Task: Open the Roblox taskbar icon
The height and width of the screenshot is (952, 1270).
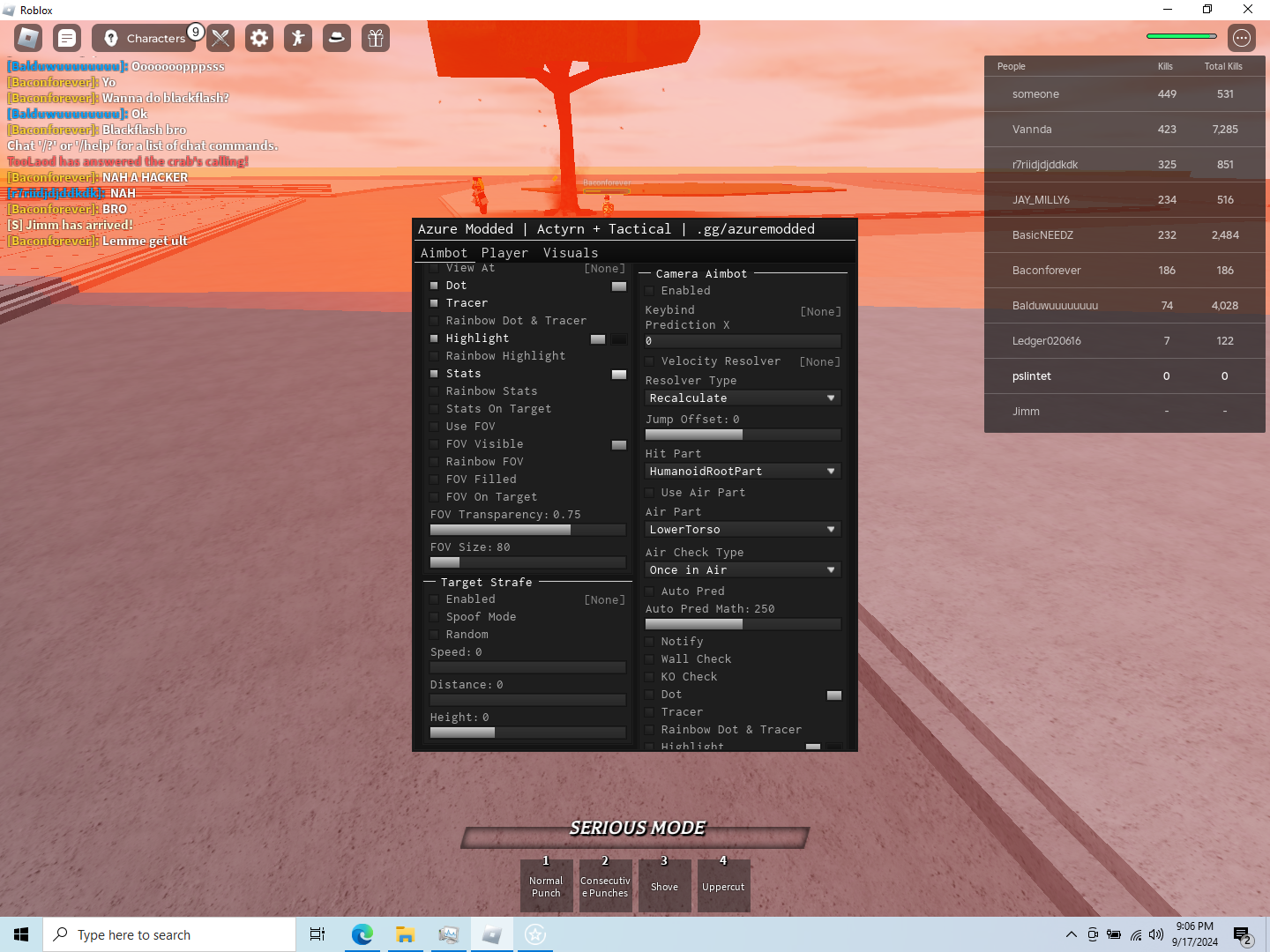Action: click(492, 934)
